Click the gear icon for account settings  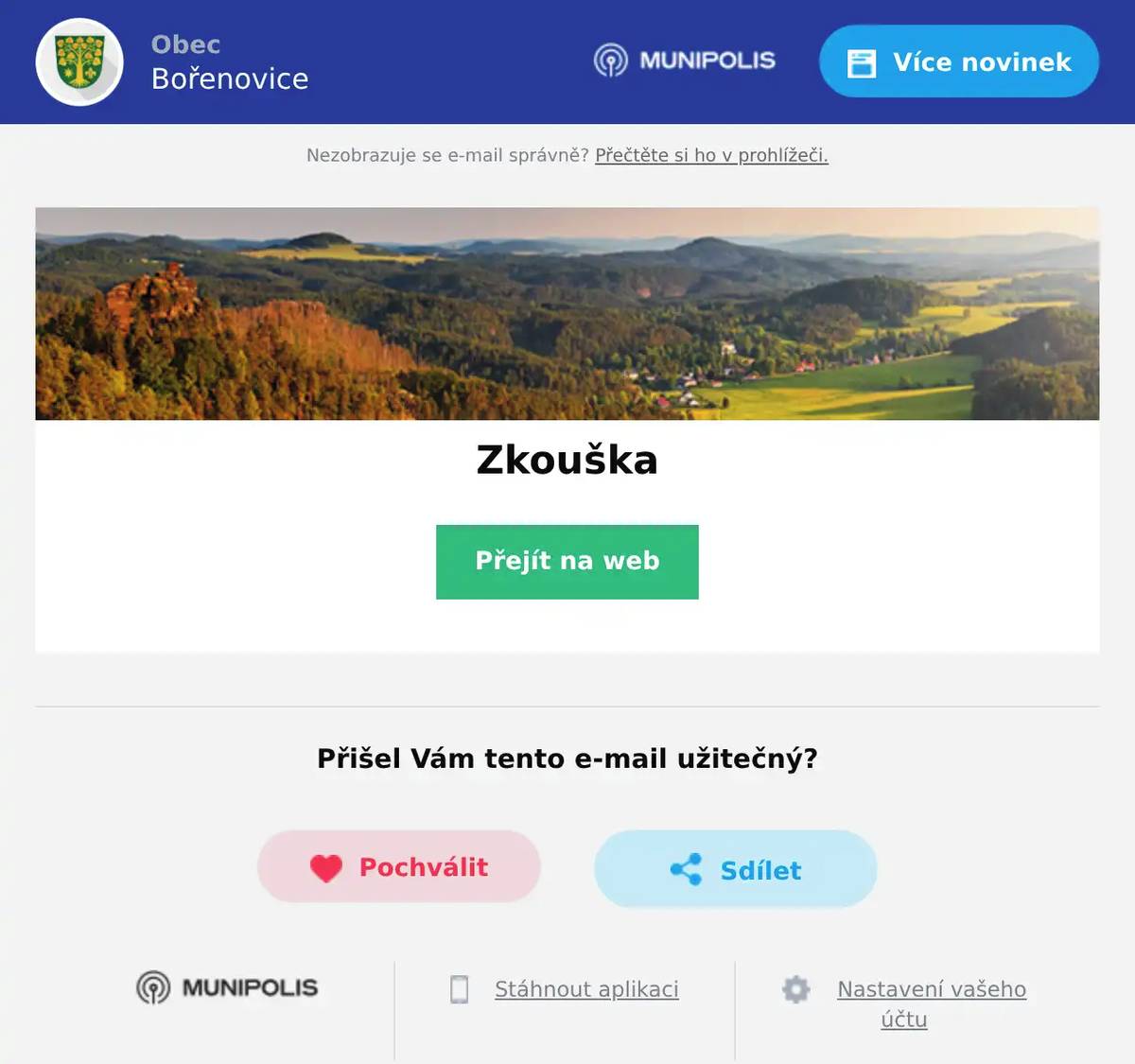796,989
